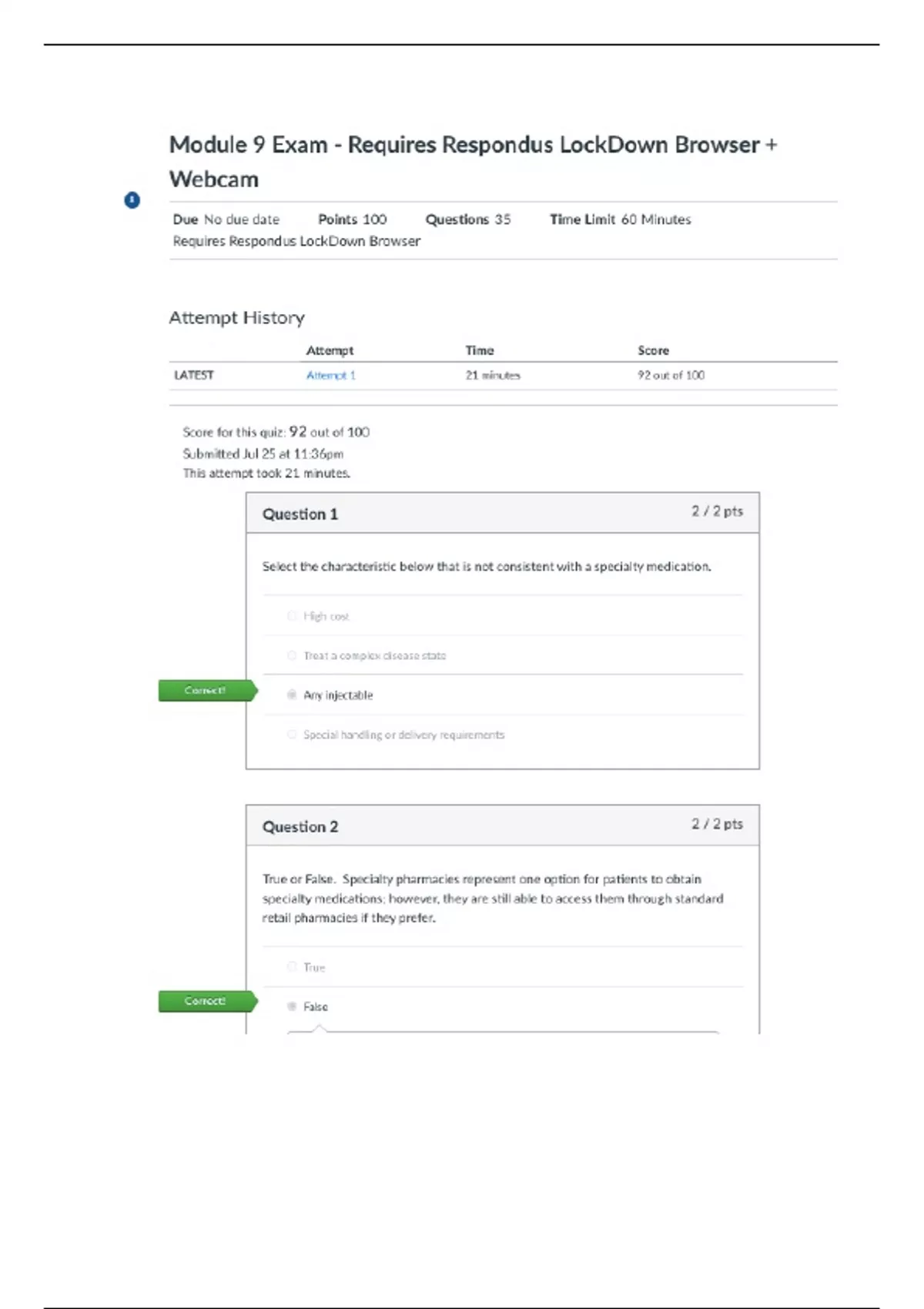Click the LATEST row label
Viewport: 924px width, 1309px height.
tap(194, 376)
